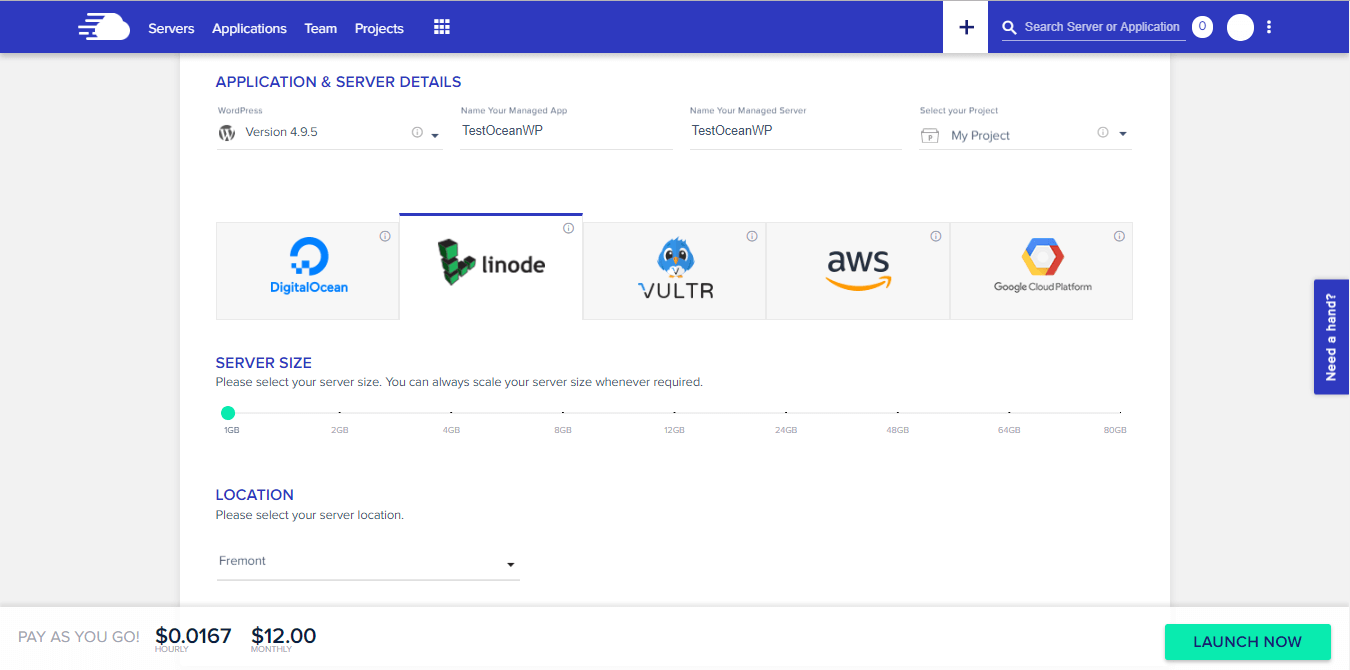Click the search magnifier icon
Image resolution: width=1350 pixels, height=670 pixels.
click(1010, 28)
